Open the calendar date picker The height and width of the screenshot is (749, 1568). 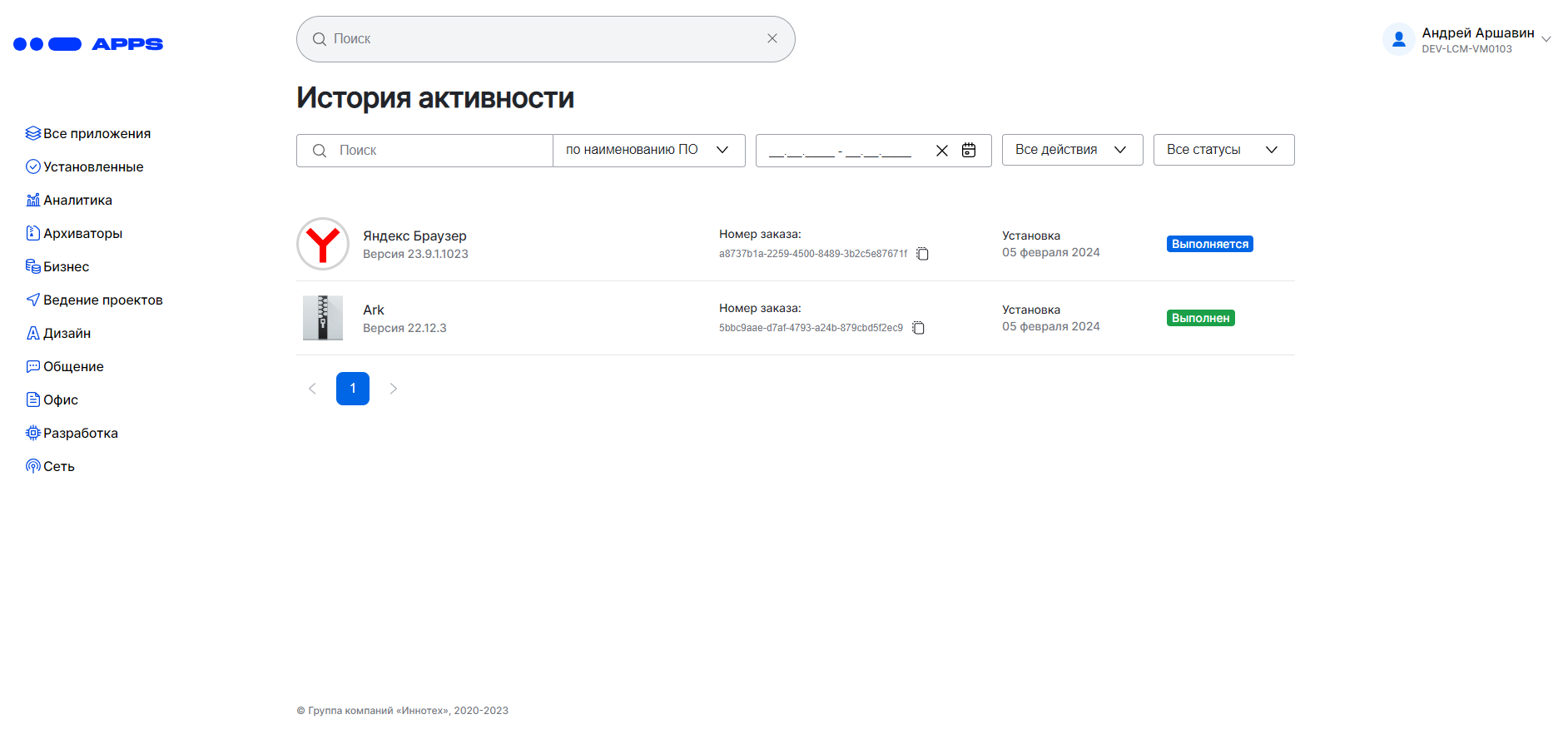click(x=969, y=150)
